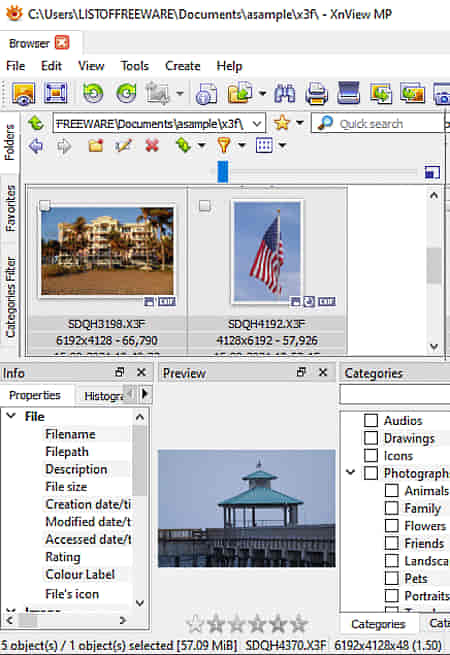The image size is (450, 655).
Task: Tick the Friends category checkbox
Action: (392, 543)
